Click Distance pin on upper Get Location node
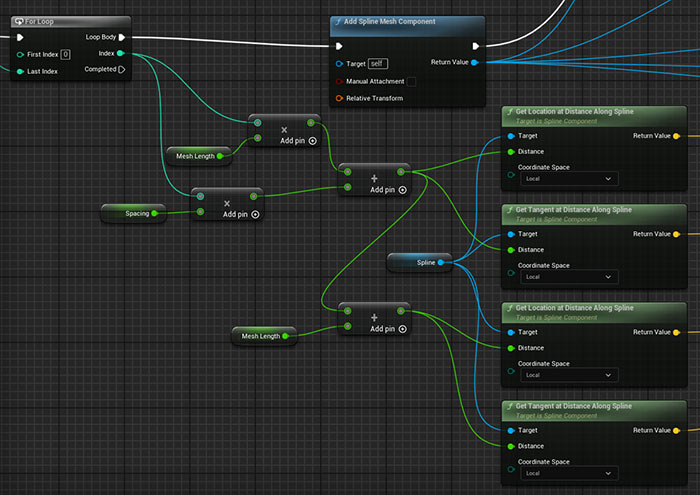The height and width of the screenshot is (495, 700). point(511,152)
